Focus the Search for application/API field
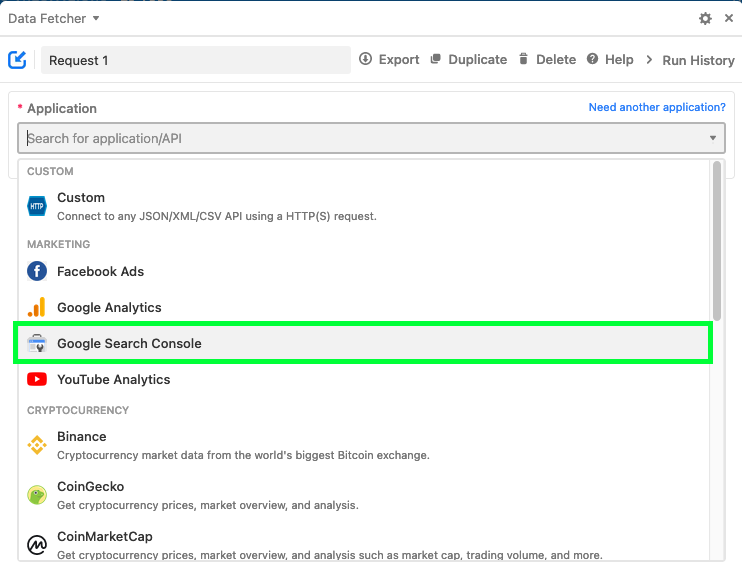This screenshot has width=742, height=573. (371, 138)
